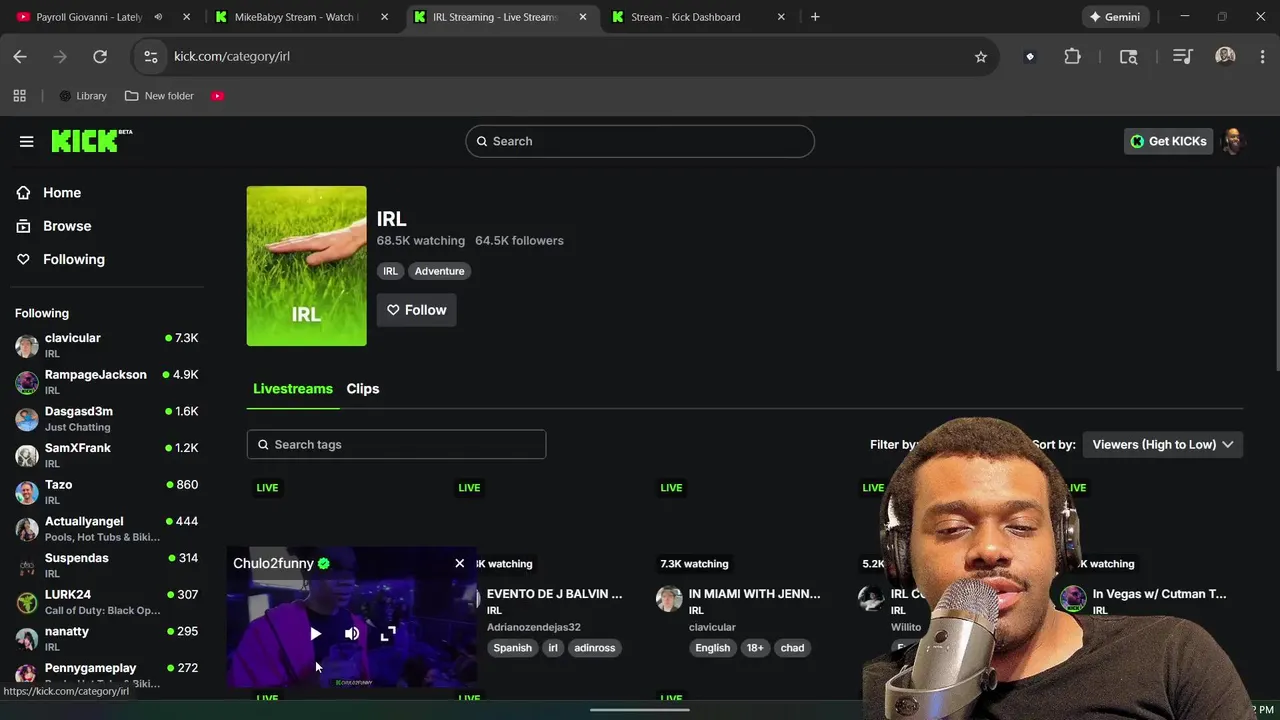Click the Adventure tag chip

click(439, 271)
